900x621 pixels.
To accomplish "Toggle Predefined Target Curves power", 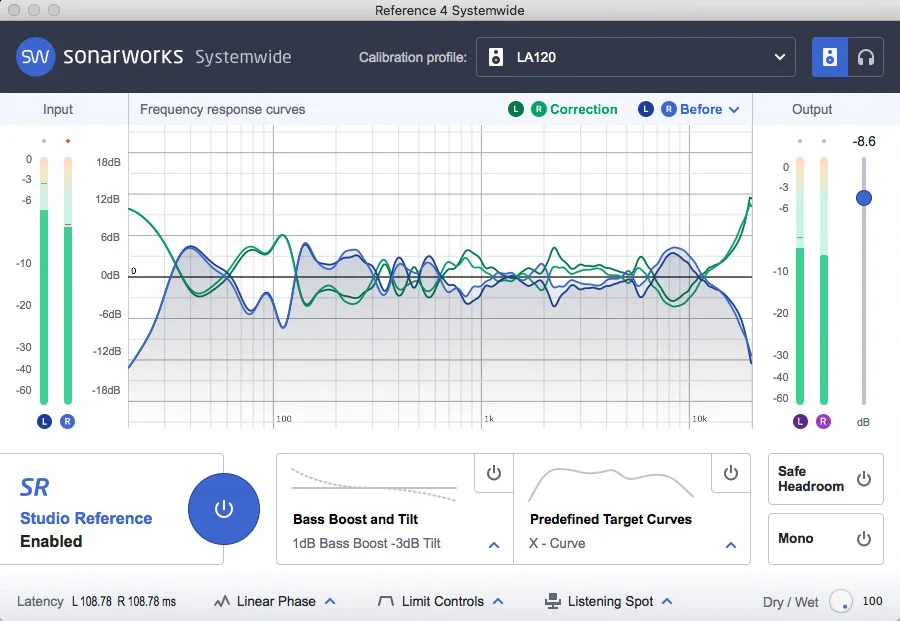I will (731, 473).
